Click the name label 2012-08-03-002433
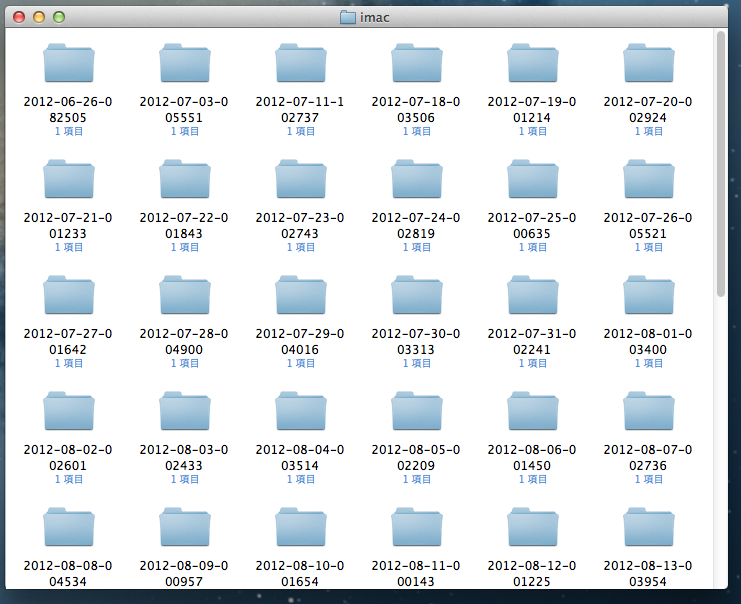 [184, 457]
